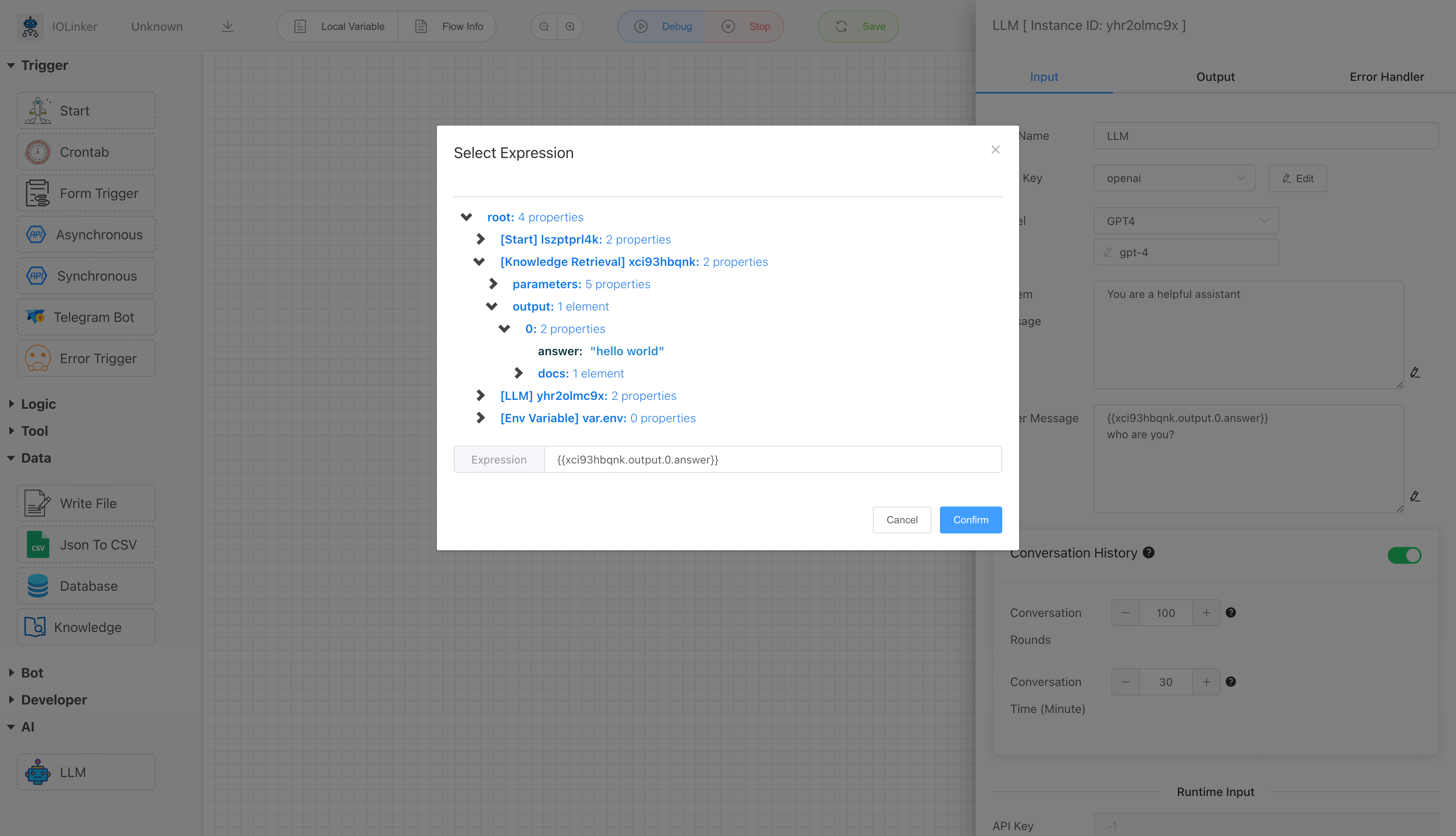Collapse the Knowledge Retrieval xci93hbqnk node

point(479,262)
